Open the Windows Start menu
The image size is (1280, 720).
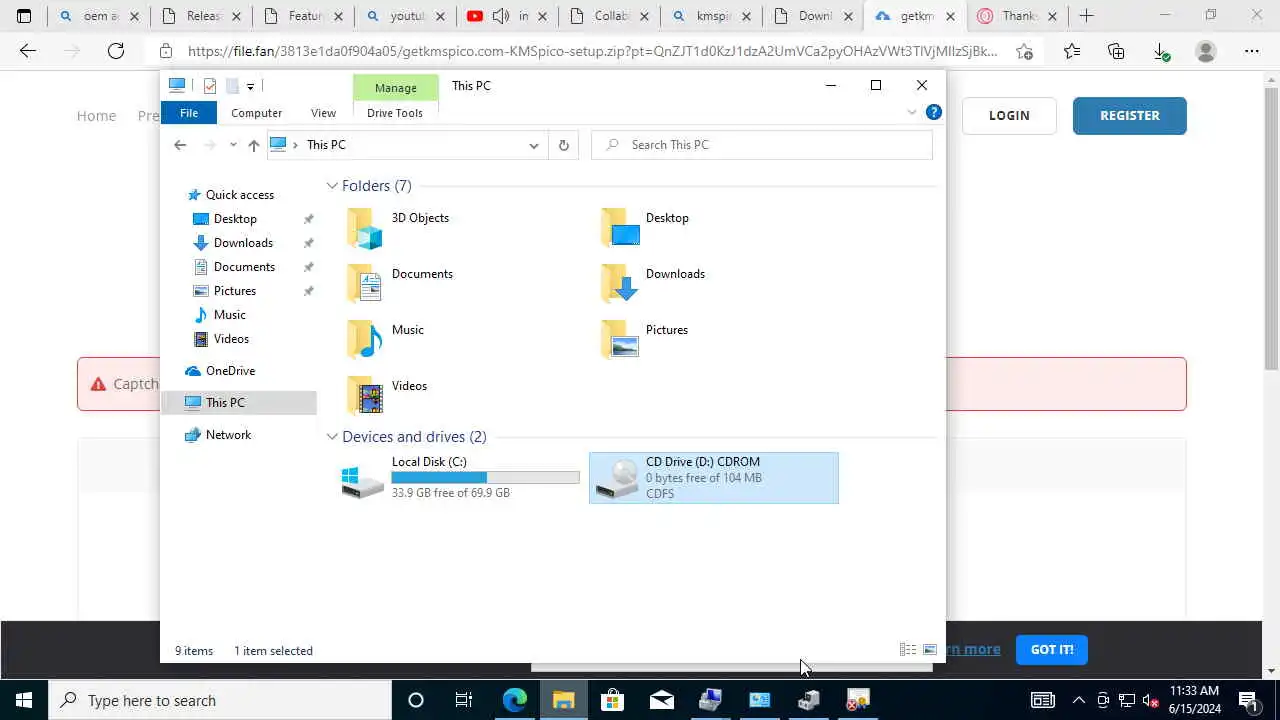click(24, 700)
